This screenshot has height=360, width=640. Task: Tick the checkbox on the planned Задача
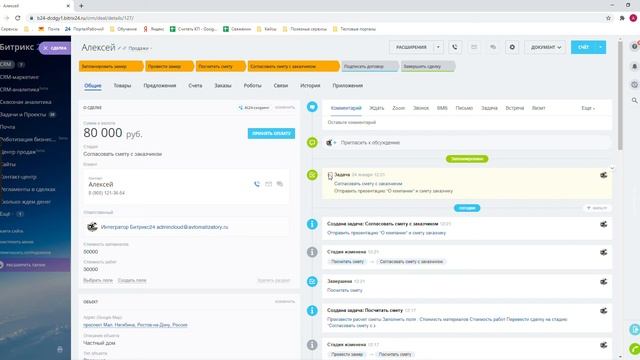pyautogui.click(x=330, y=175)
